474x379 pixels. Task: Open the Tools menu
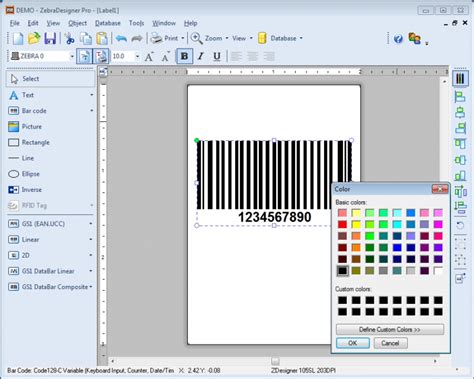coord(136,23)
